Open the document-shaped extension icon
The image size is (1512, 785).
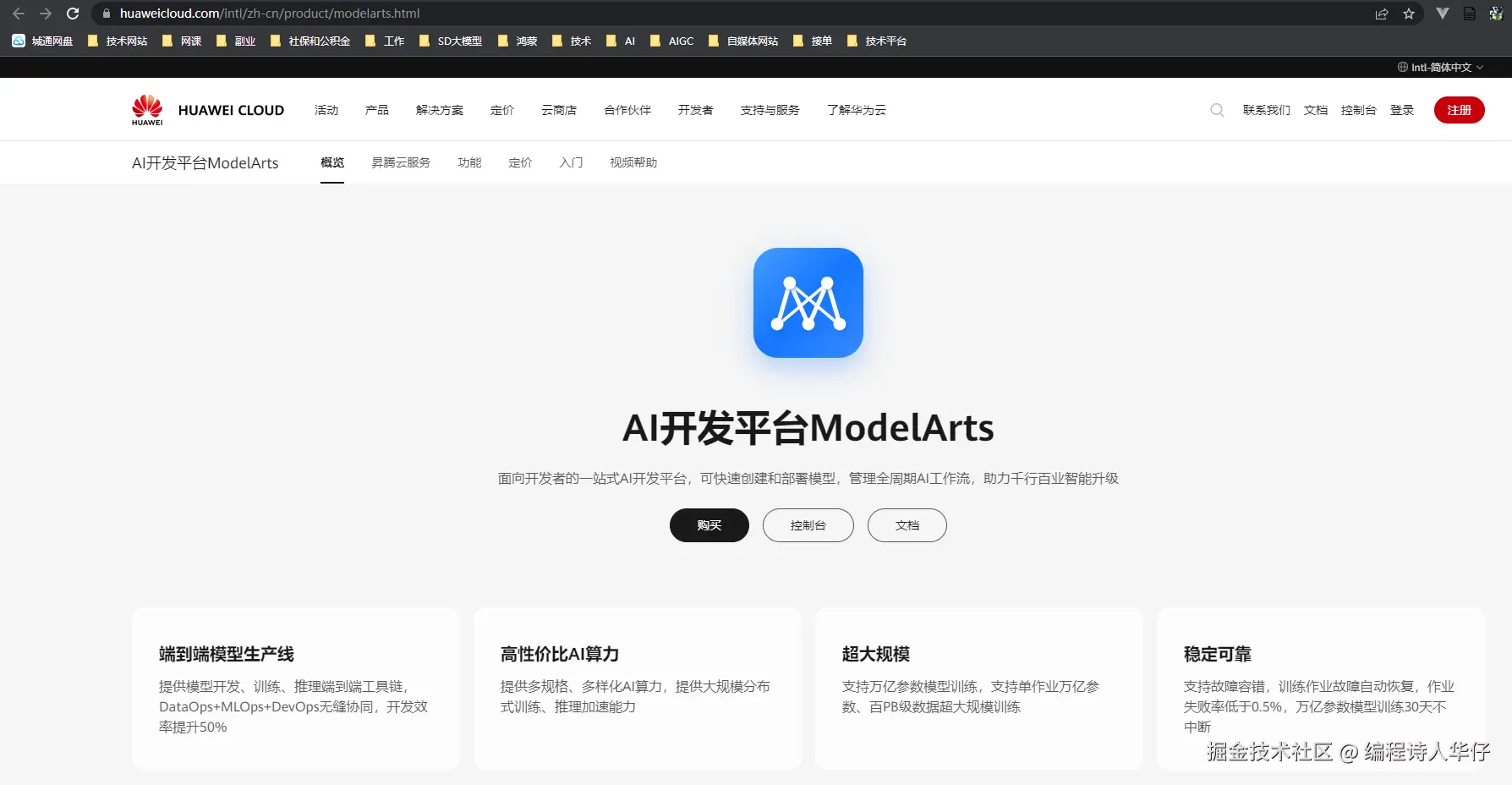pyautogui.click(x=1470, y=14)
